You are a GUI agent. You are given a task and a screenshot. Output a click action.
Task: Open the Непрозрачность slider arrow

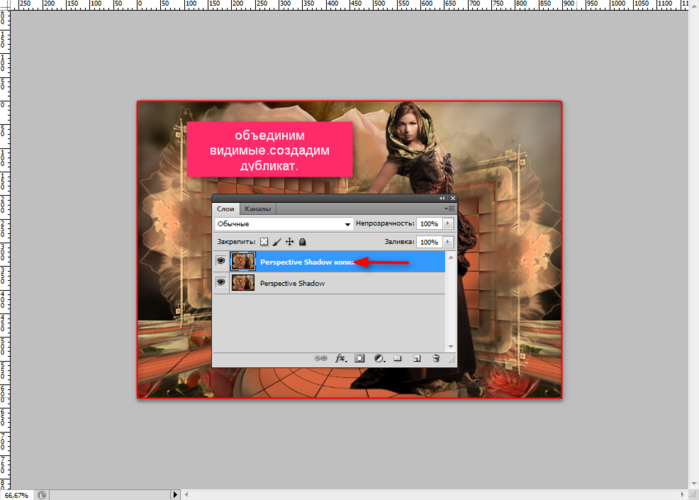448,224
